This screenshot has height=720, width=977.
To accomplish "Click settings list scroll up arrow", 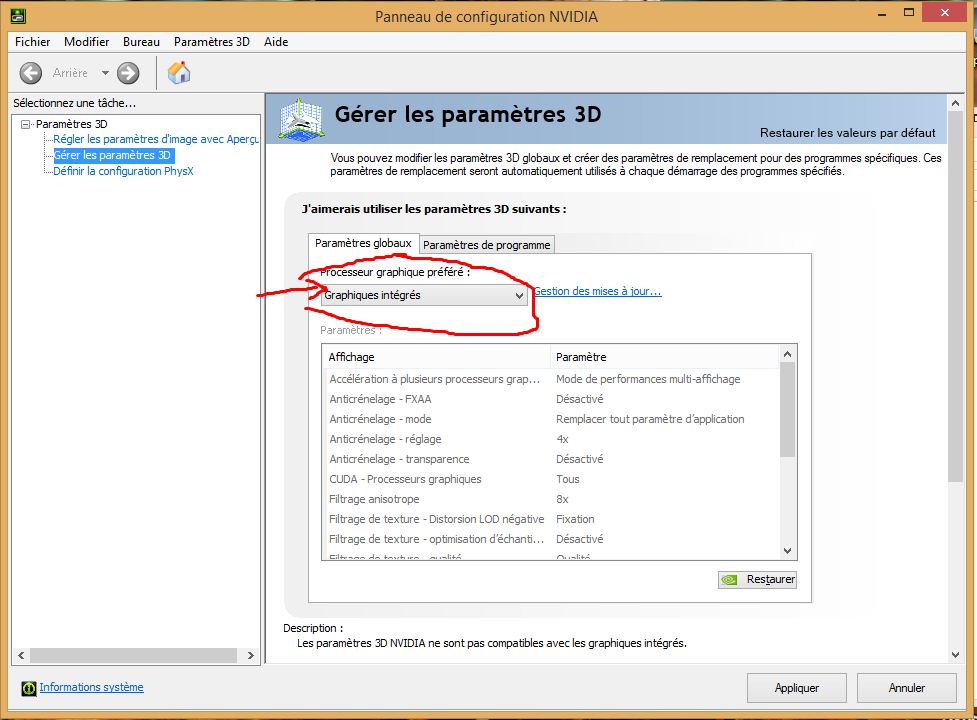I will (788, 354).
